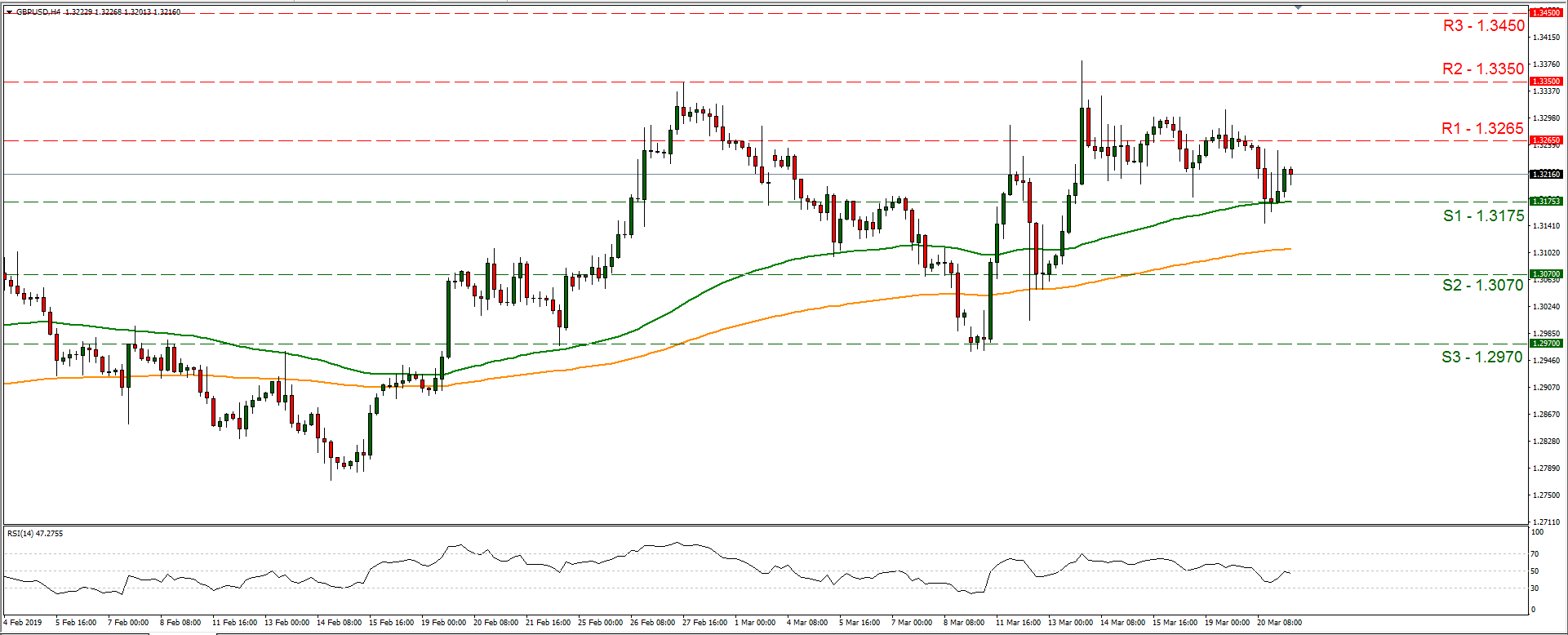Screen dimensions: 1568x635
Task: Click the red 1.33500 price tag
Action: tap(1545, 82)
